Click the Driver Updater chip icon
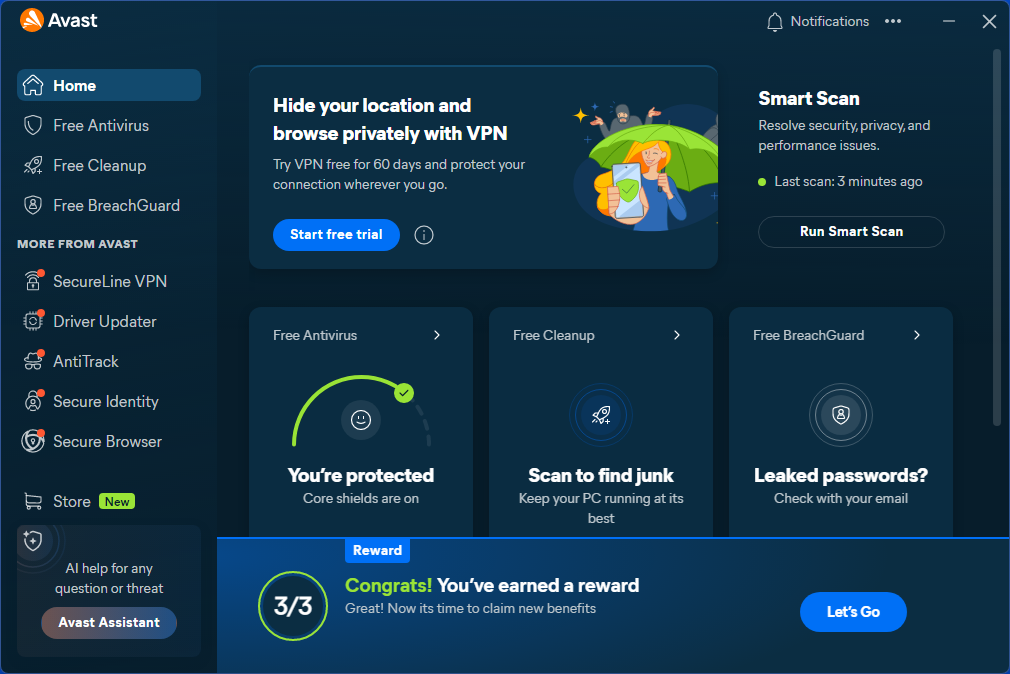 [33, 321]
